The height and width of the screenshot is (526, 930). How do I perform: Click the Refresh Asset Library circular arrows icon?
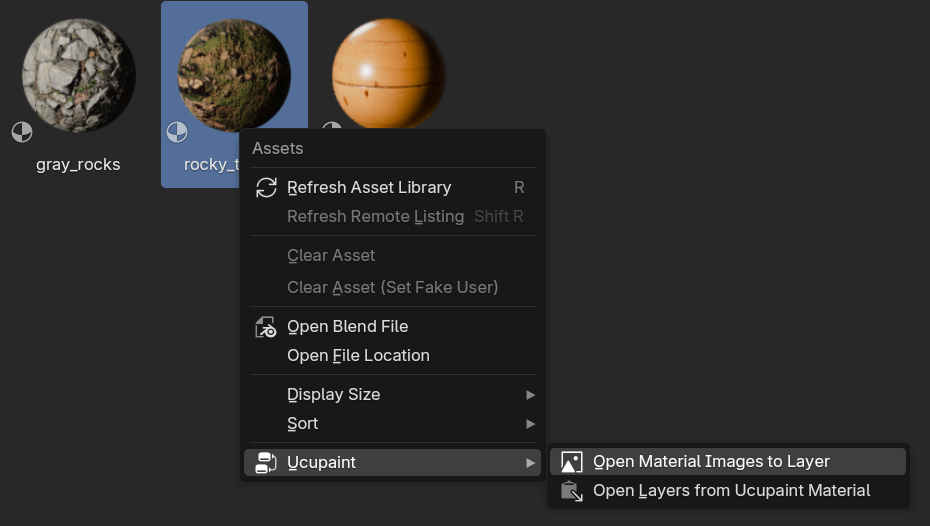point(266,187)
